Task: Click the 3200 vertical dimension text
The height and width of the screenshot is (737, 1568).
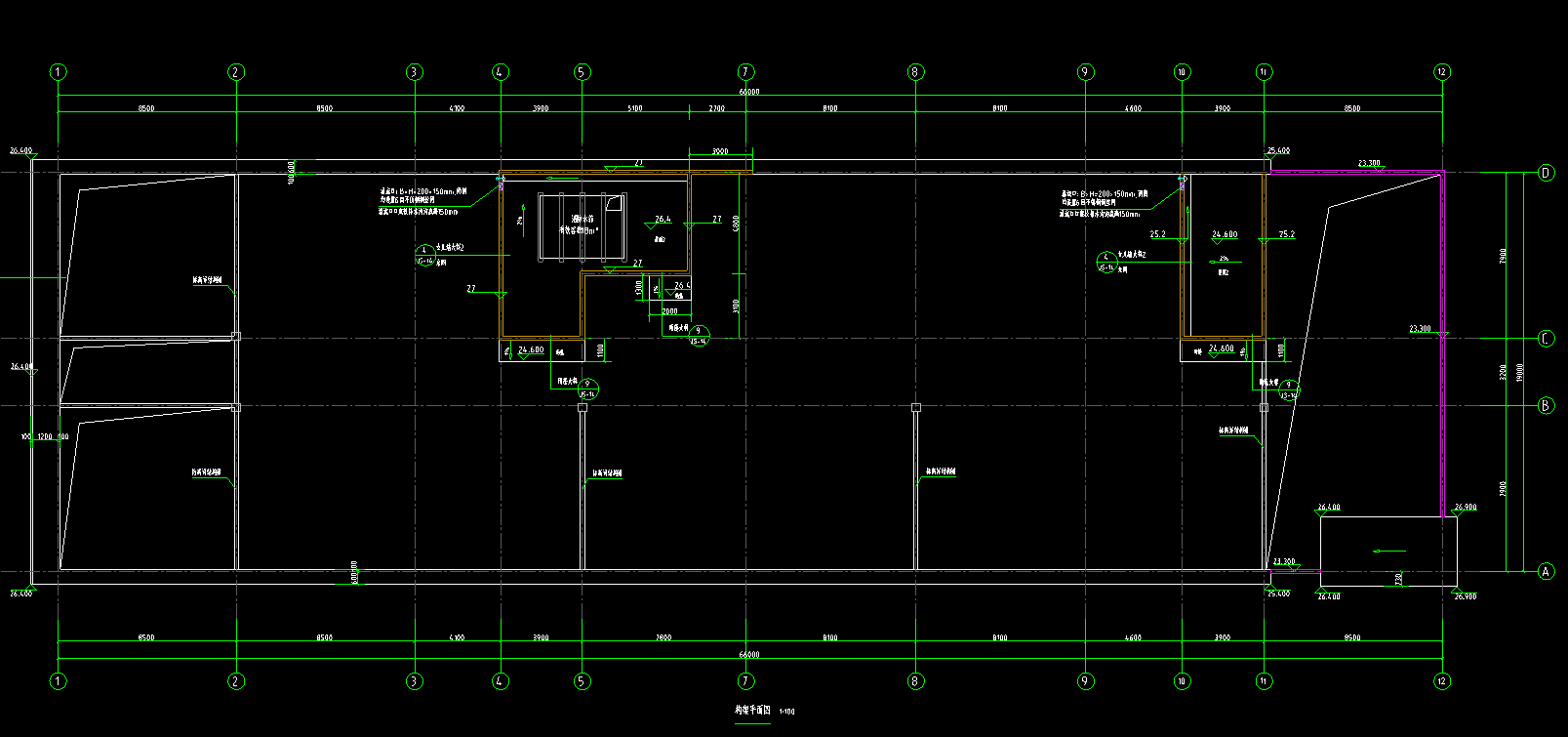Action: [1504, 372]
